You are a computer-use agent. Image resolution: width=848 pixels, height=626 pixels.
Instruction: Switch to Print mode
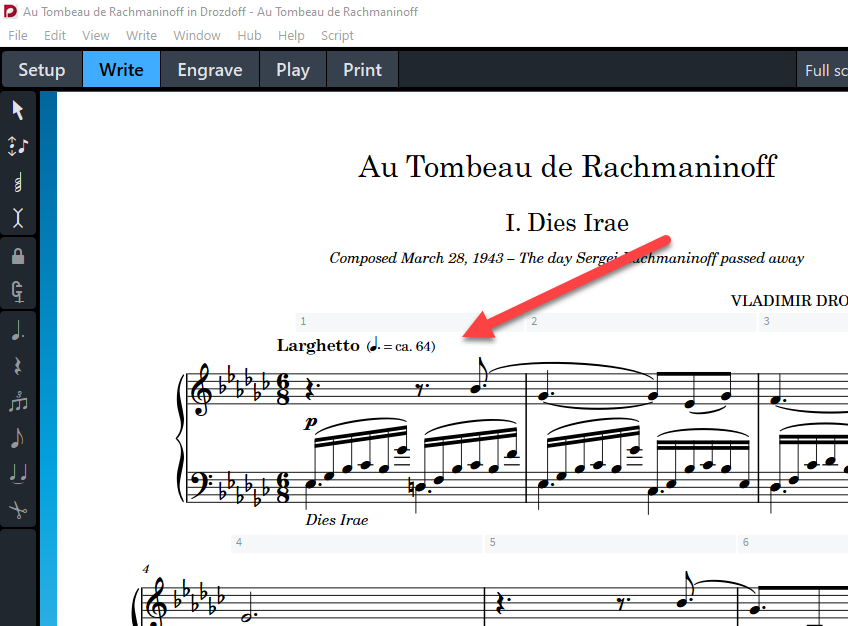coord(362,69)
